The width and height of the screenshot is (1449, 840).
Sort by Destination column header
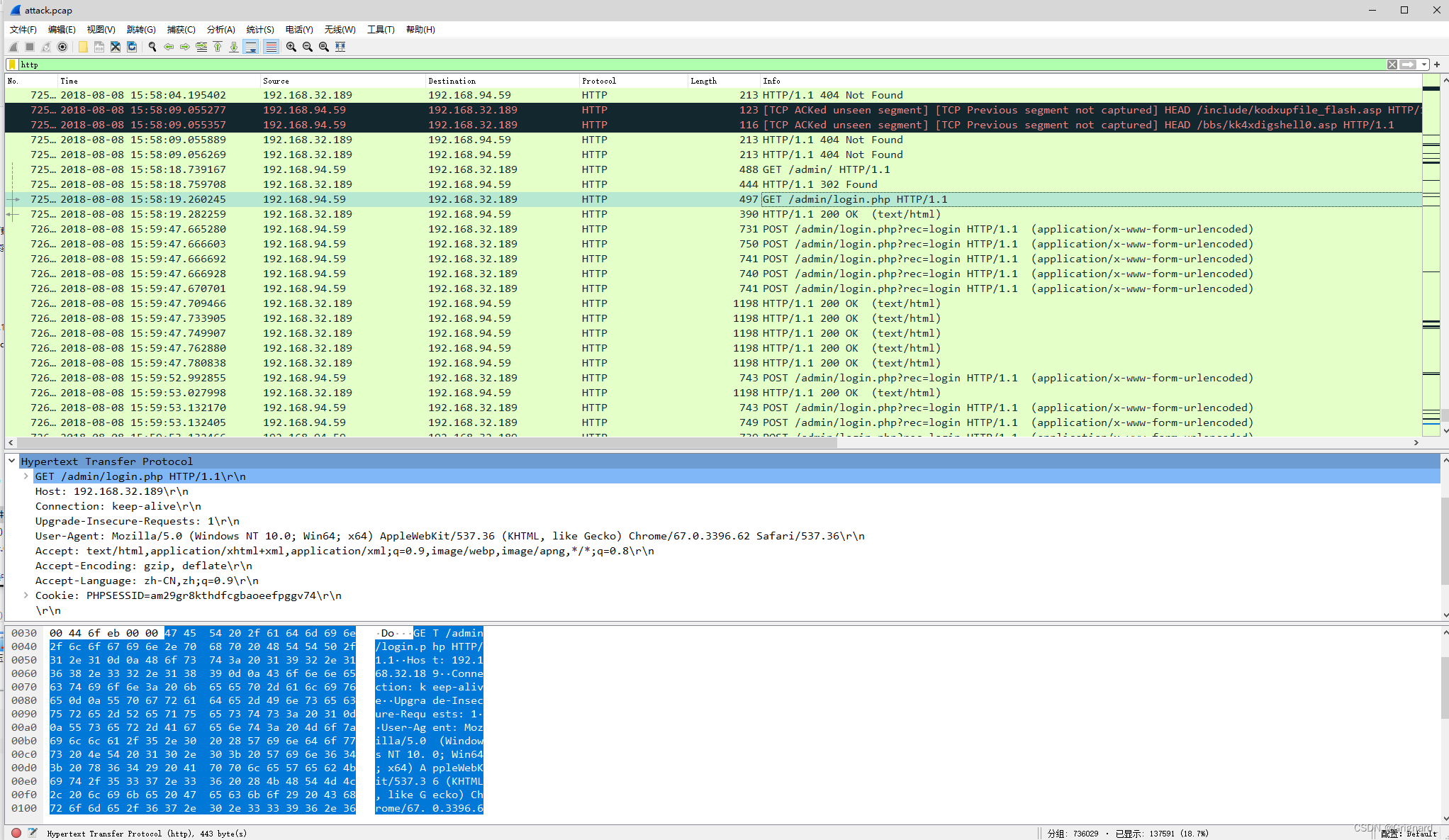click(x=502, y=81)
